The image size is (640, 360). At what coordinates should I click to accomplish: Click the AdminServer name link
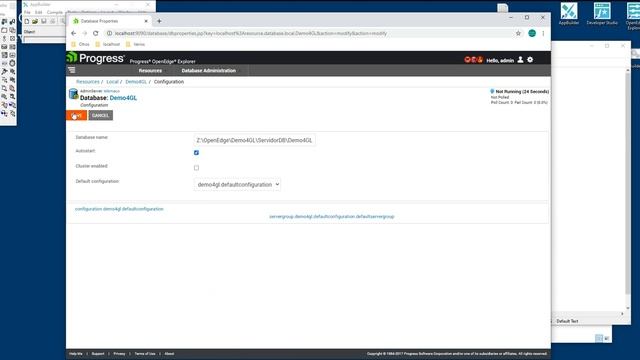pyautogui.click(x=111, y=91)
